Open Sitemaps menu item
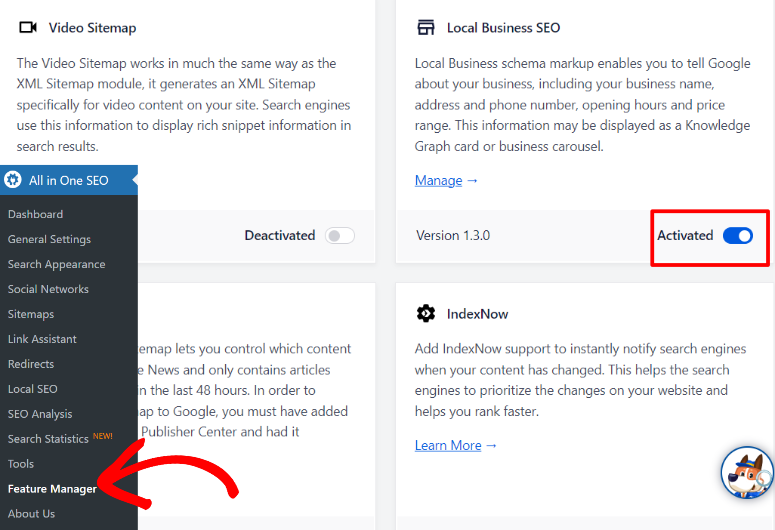Image resolution: width=775 pixels, height=530 pixels. 31,314
